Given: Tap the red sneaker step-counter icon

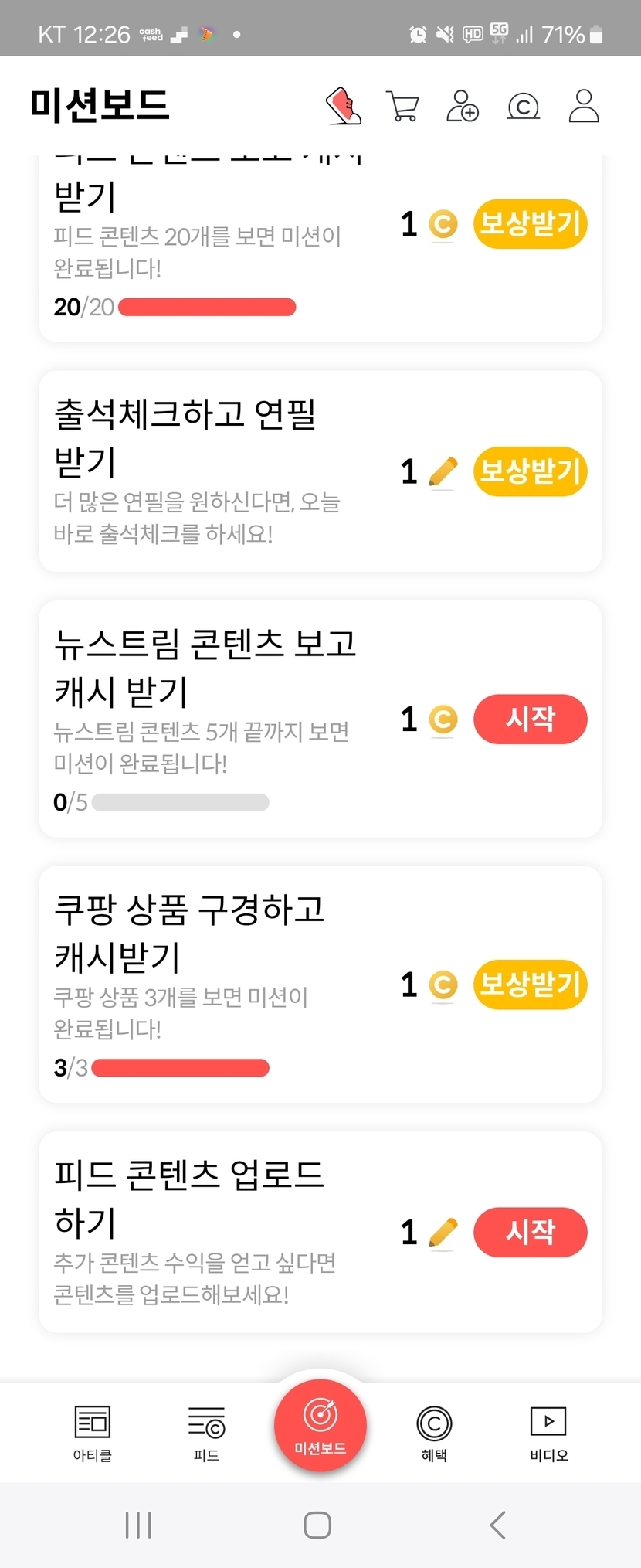Looking at the screenshot, I should (344, 106).
